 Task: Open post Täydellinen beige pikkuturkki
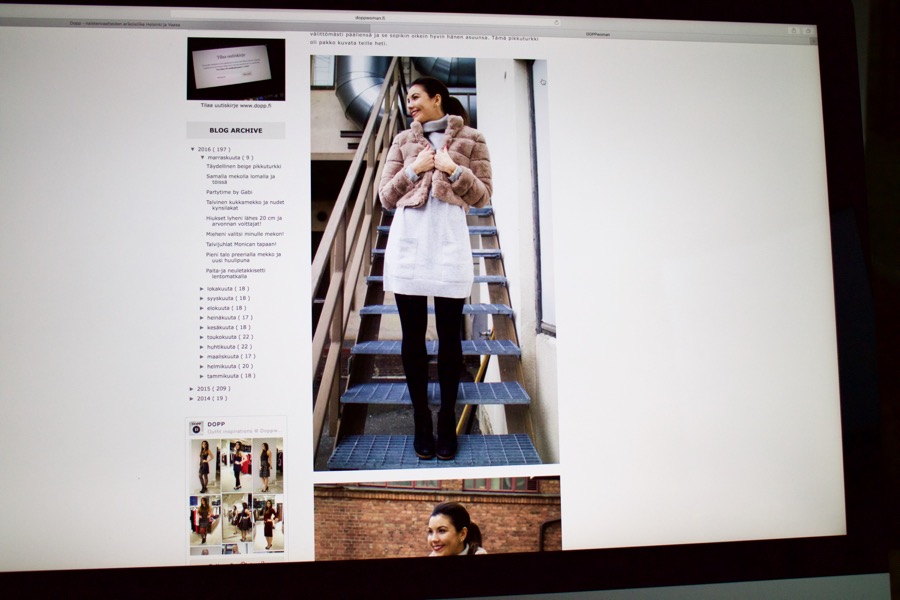tap(244, 167)
